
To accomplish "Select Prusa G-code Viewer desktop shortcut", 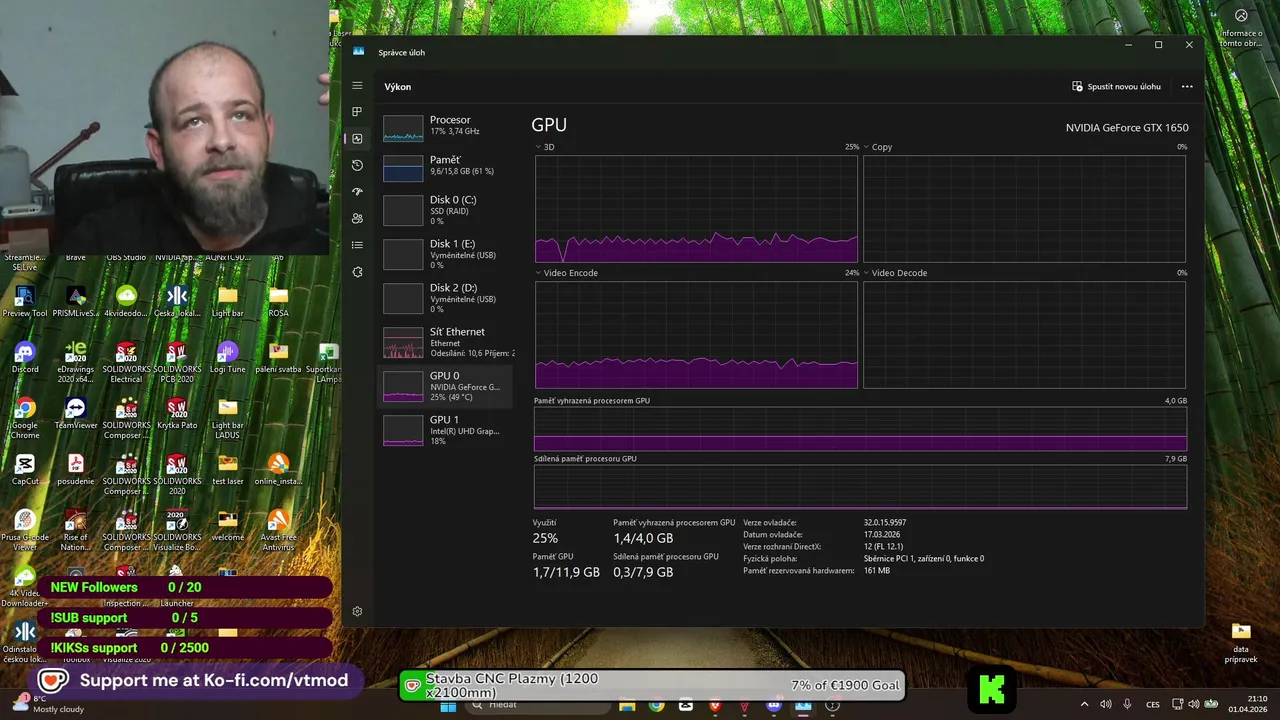I will (25, 530).
